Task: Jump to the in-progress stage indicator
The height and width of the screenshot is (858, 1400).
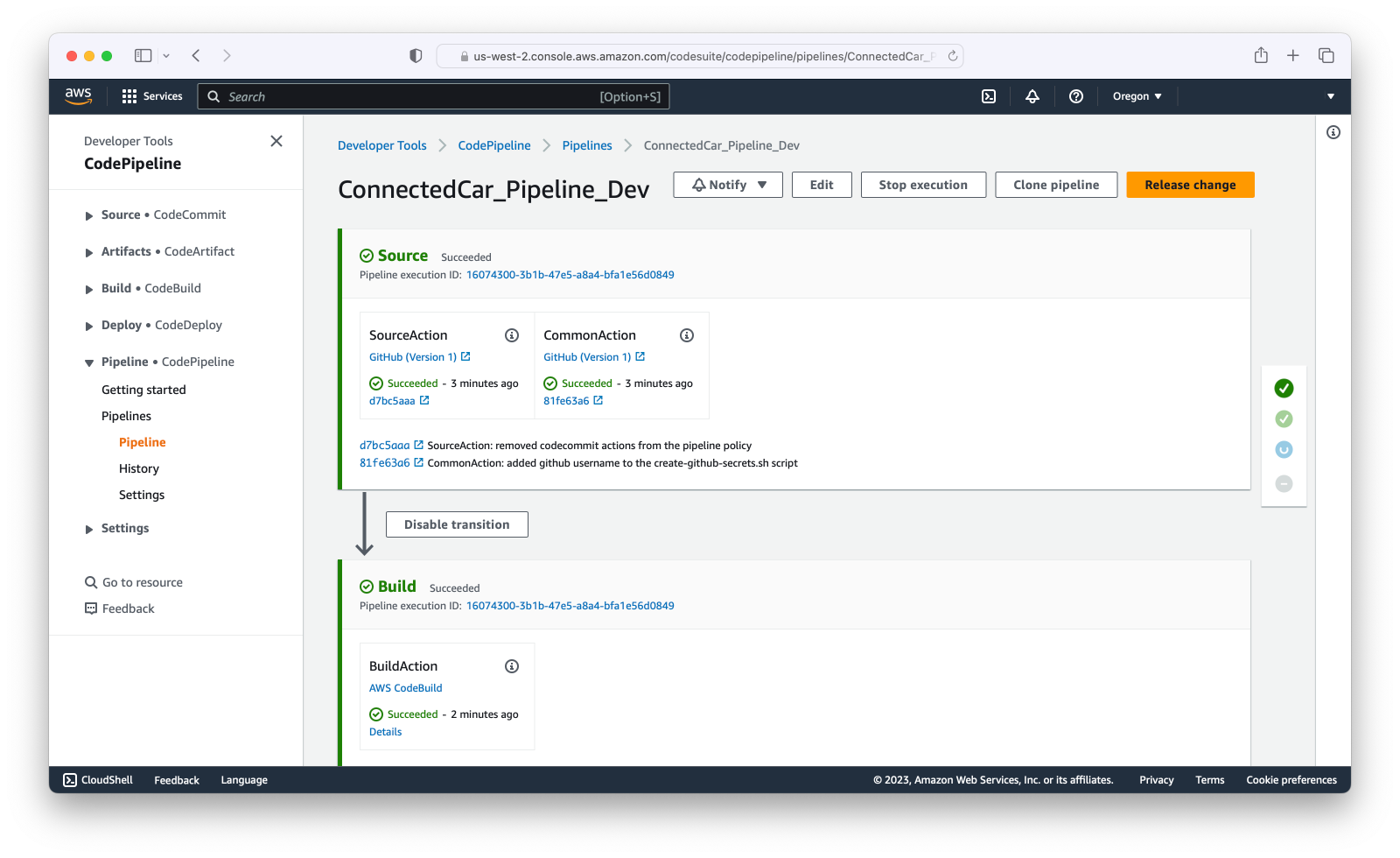Action: [x=1284, y=449]
